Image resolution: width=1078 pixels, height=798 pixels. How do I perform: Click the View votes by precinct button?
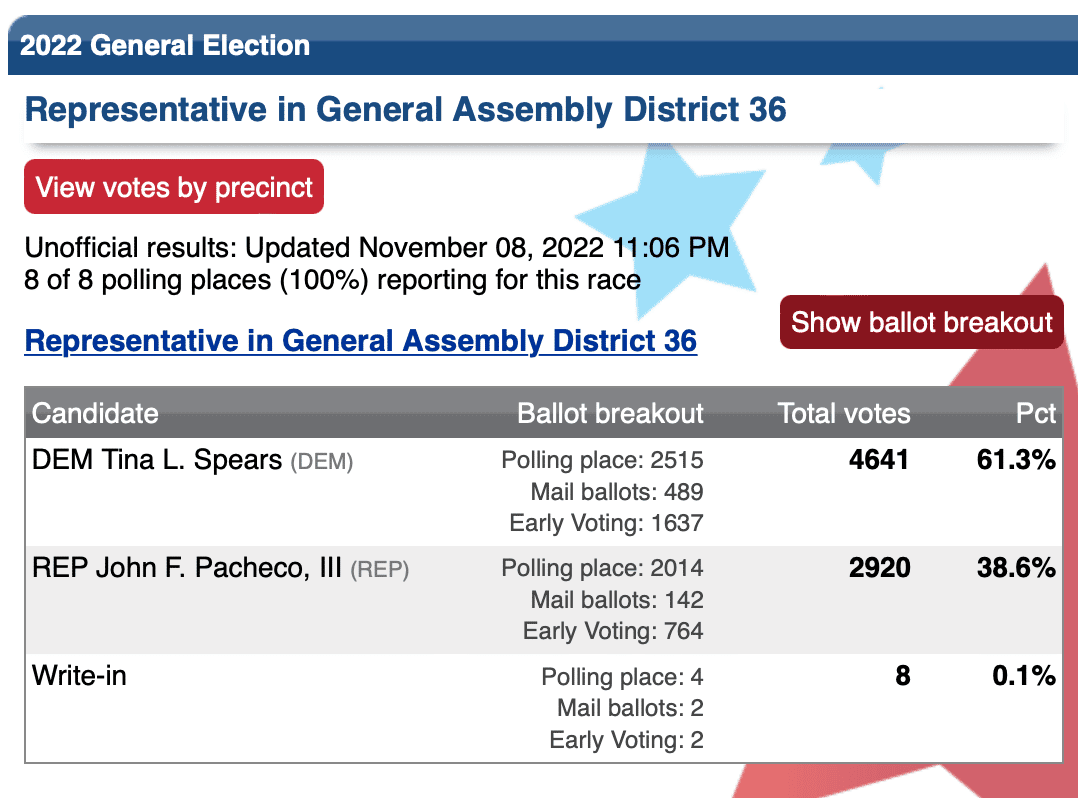coord(174,187)
